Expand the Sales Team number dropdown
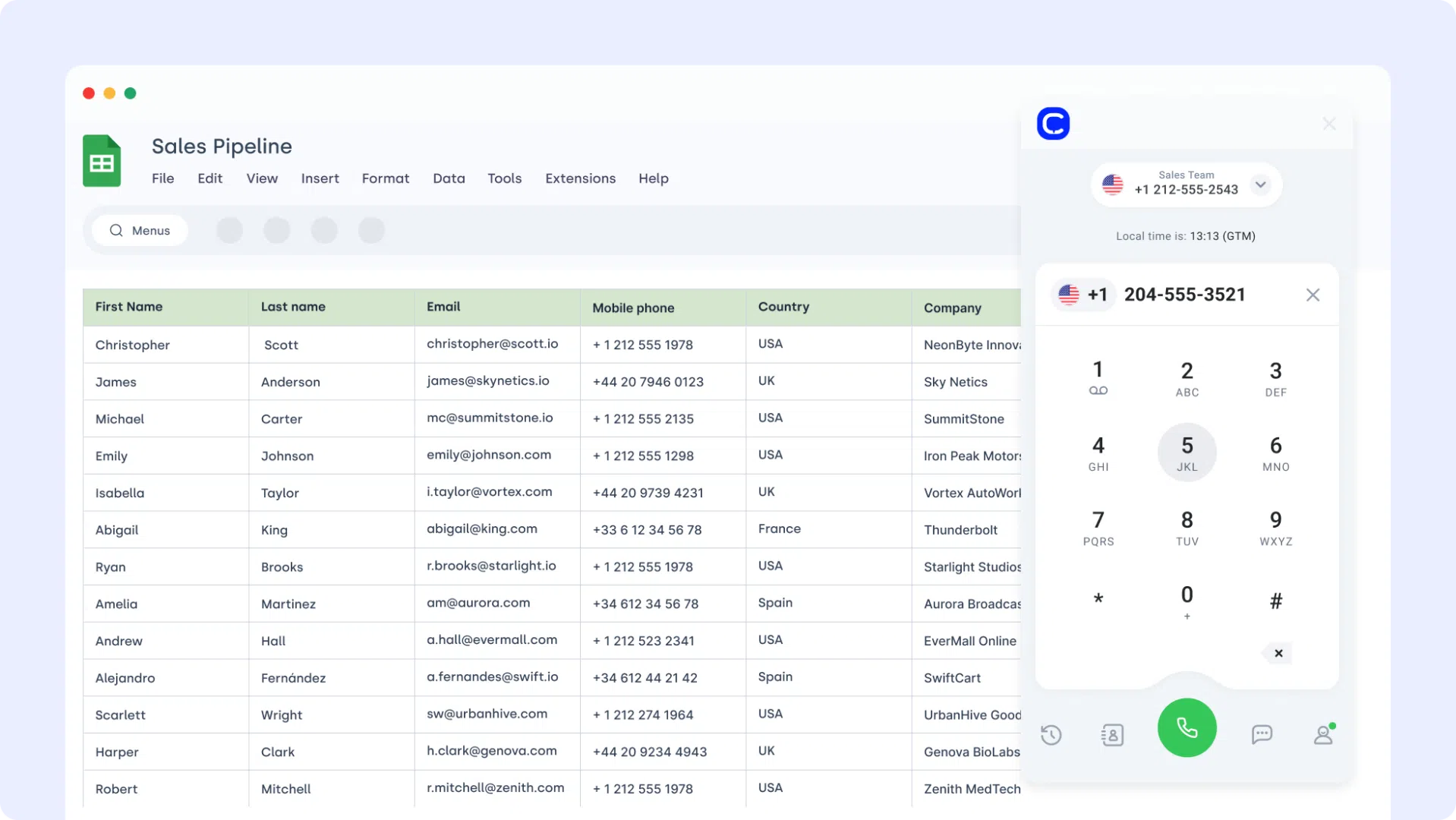The image size is (1456, 820). pos(1260,184)
